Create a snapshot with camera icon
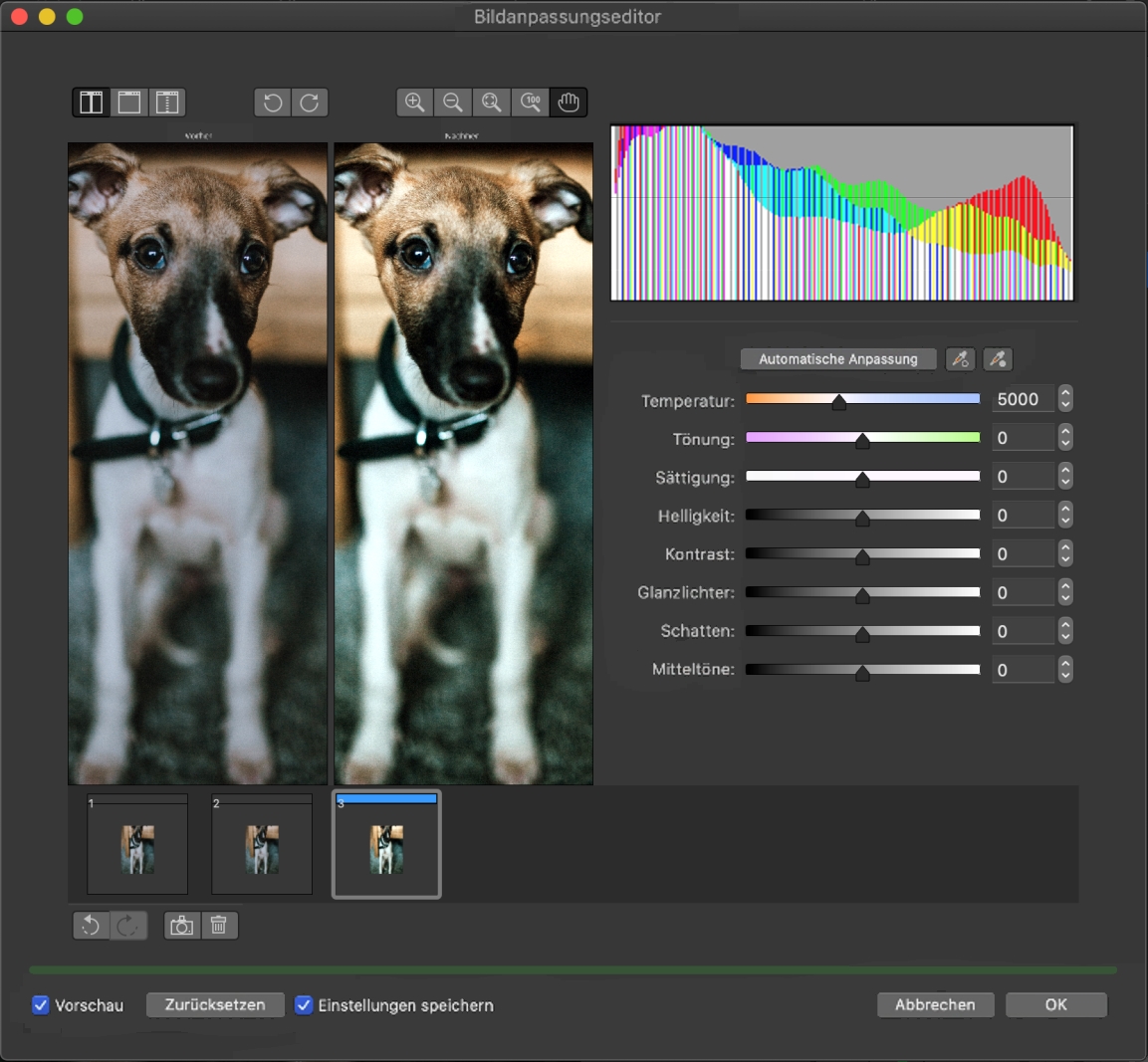Screen dimensions: 1148x1062 point(181,926)
